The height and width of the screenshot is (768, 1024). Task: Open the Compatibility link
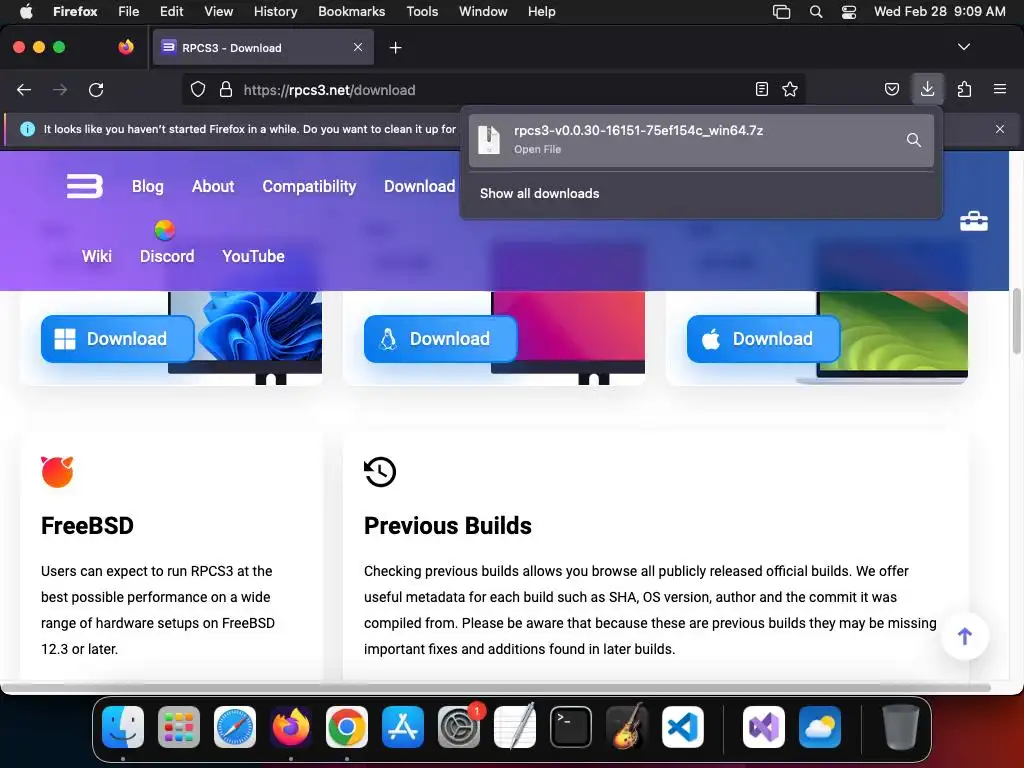tap(310, 187)
